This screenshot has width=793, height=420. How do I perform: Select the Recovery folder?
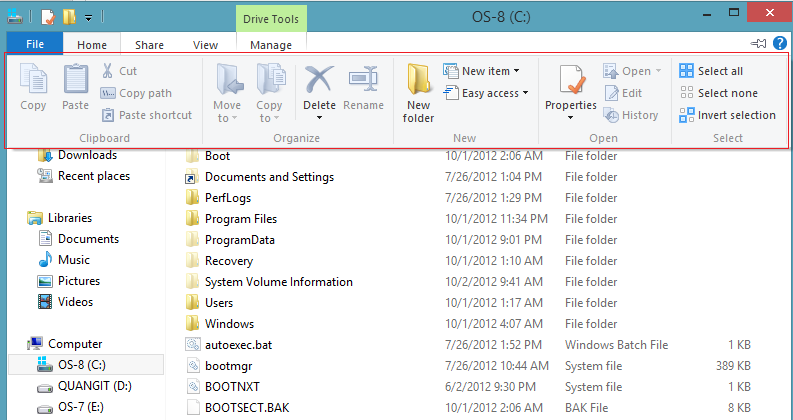click(x=219, y=261)
